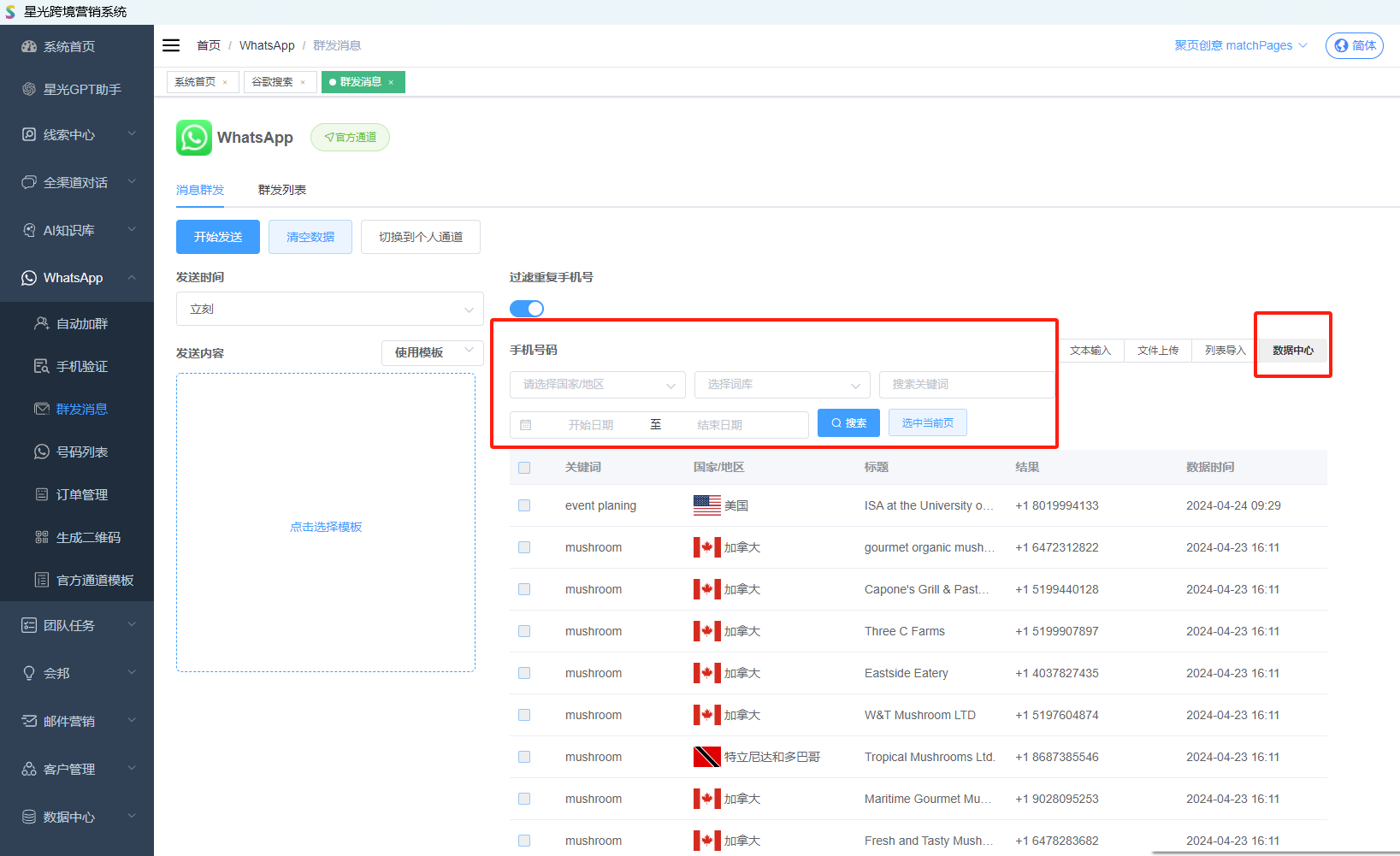Viewport: 1400px width, 856px height.
Task: Click the 选中当前页 button
Action: point(928,423)
